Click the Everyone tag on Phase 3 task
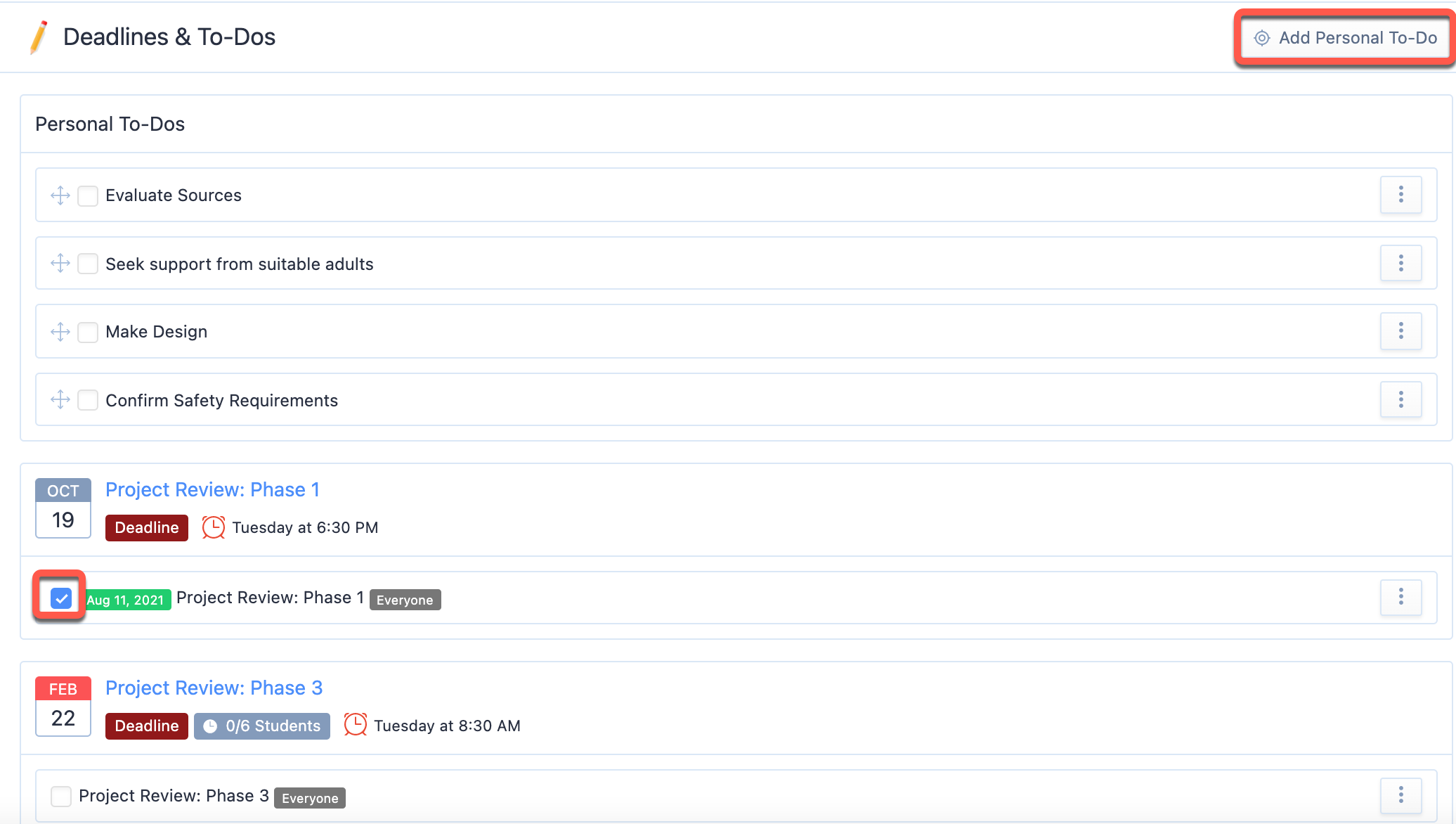 [310, 798]
